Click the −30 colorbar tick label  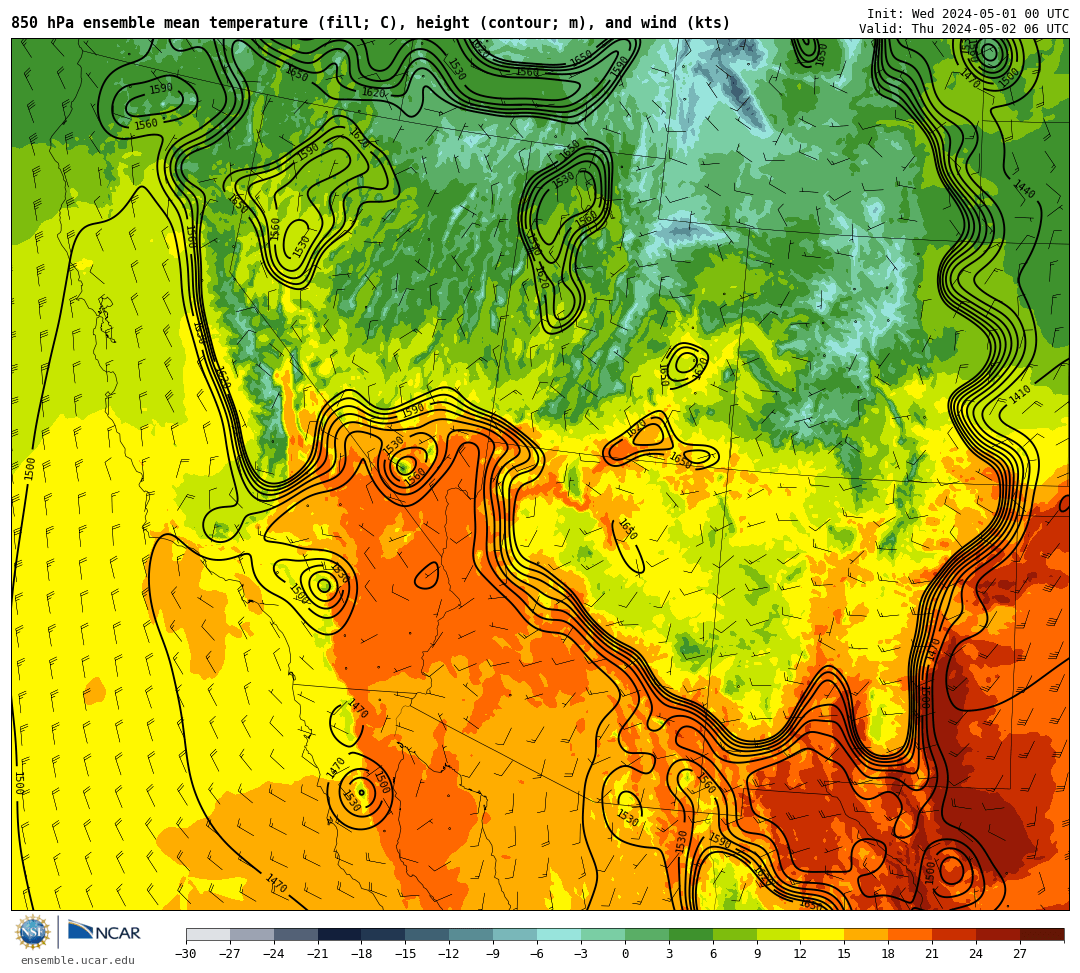coord(186,954)
